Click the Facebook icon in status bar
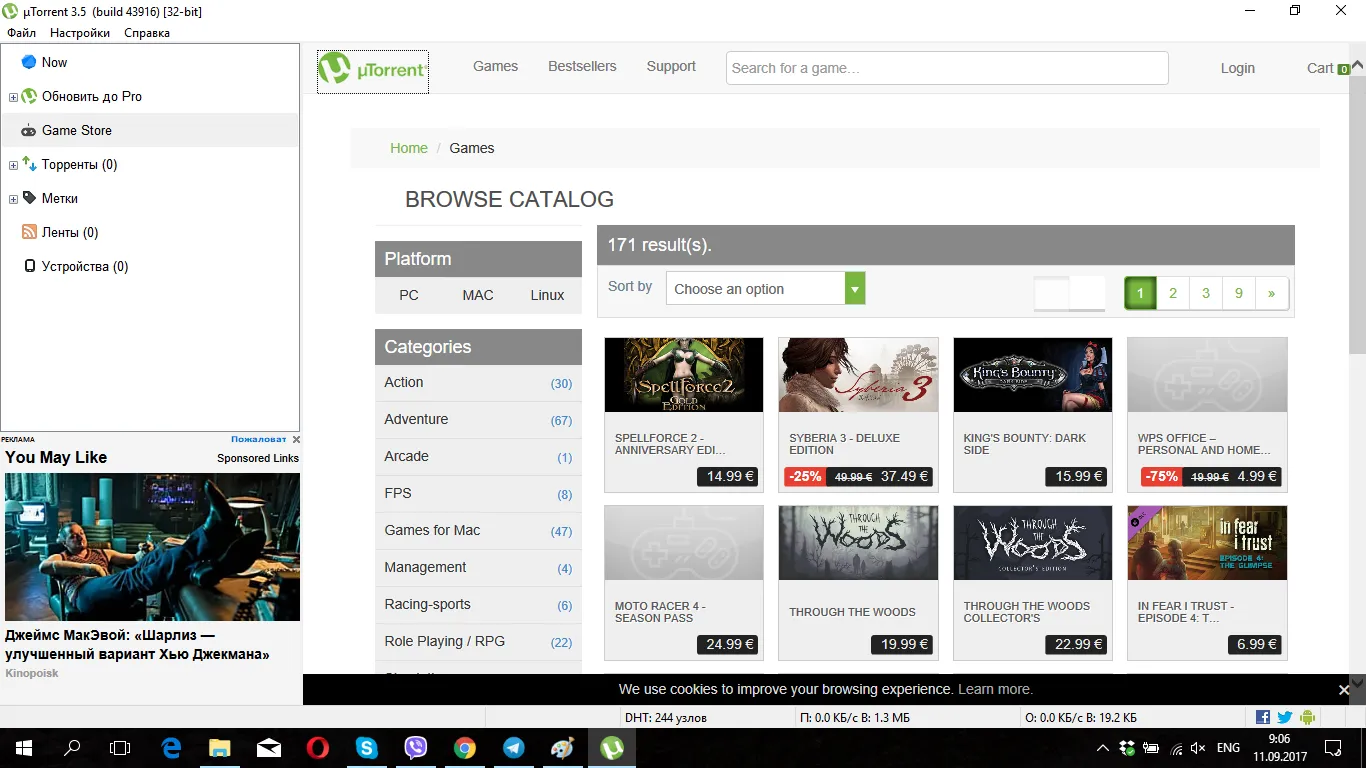This screenshot has height=768, width=1366. (x=1262, y=717)
